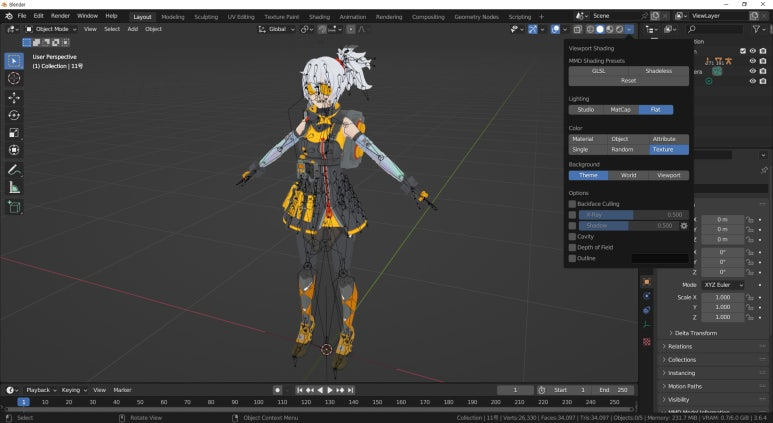Open Playback dropdown in timeline
773x423 pixels.
[x=41, y=390]
